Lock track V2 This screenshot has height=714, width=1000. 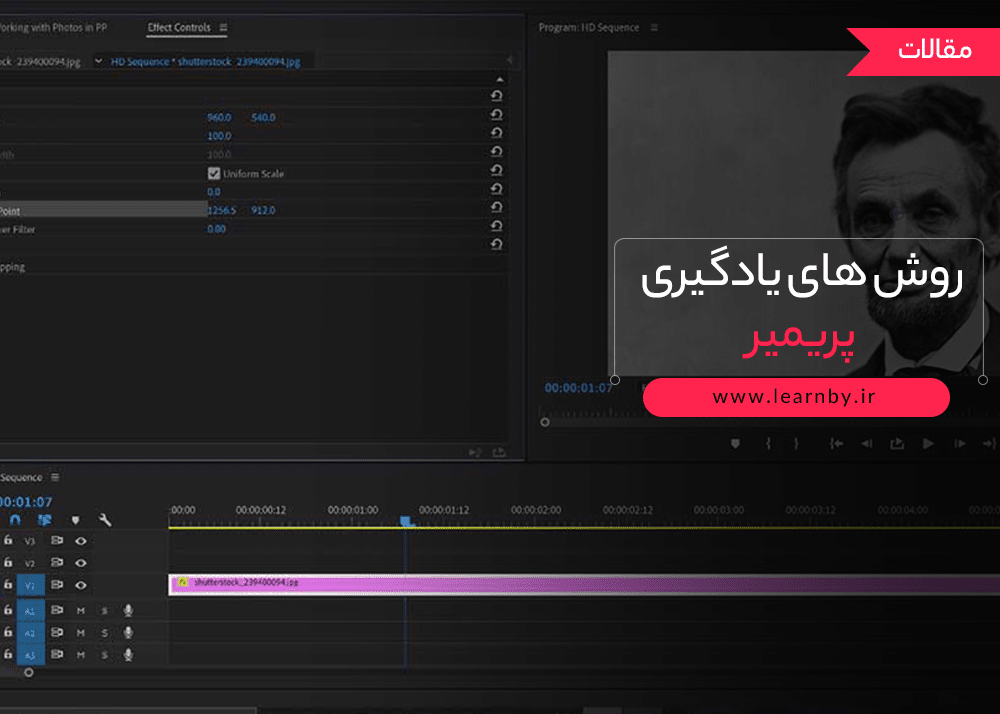pyautogui.click(x=8, y=562)
